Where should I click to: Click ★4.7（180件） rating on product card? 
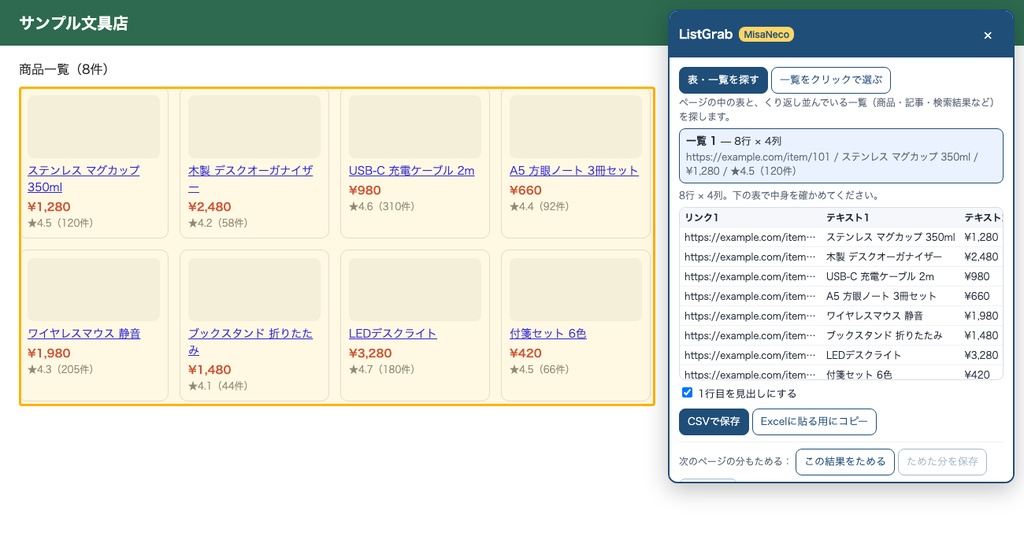tap(381, 370)
